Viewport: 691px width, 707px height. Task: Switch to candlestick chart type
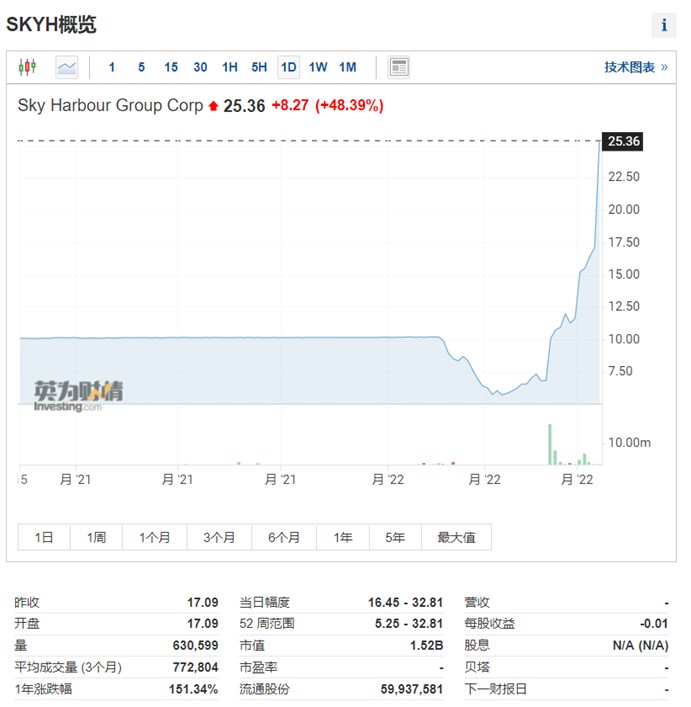click(x=27, y=67)
